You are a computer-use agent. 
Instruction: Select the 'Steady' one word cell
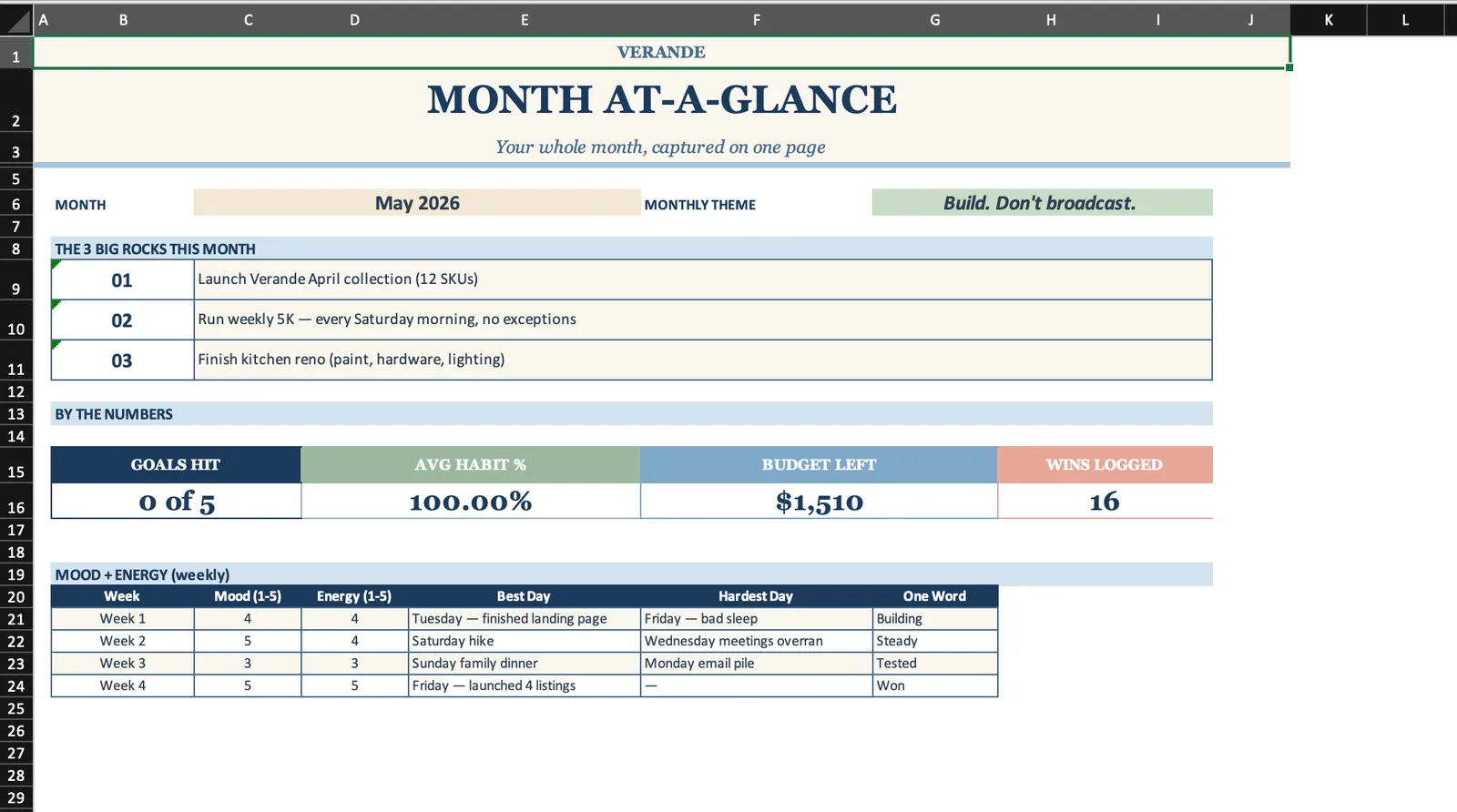tap(934, 641)
